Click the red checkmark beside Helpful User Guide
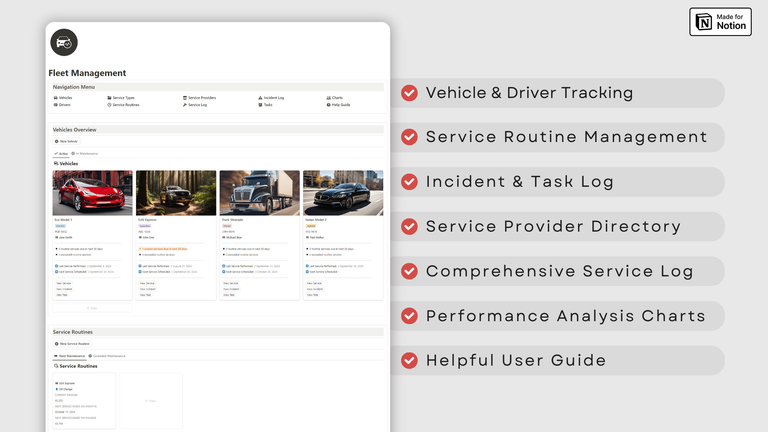 coord(409,360)
